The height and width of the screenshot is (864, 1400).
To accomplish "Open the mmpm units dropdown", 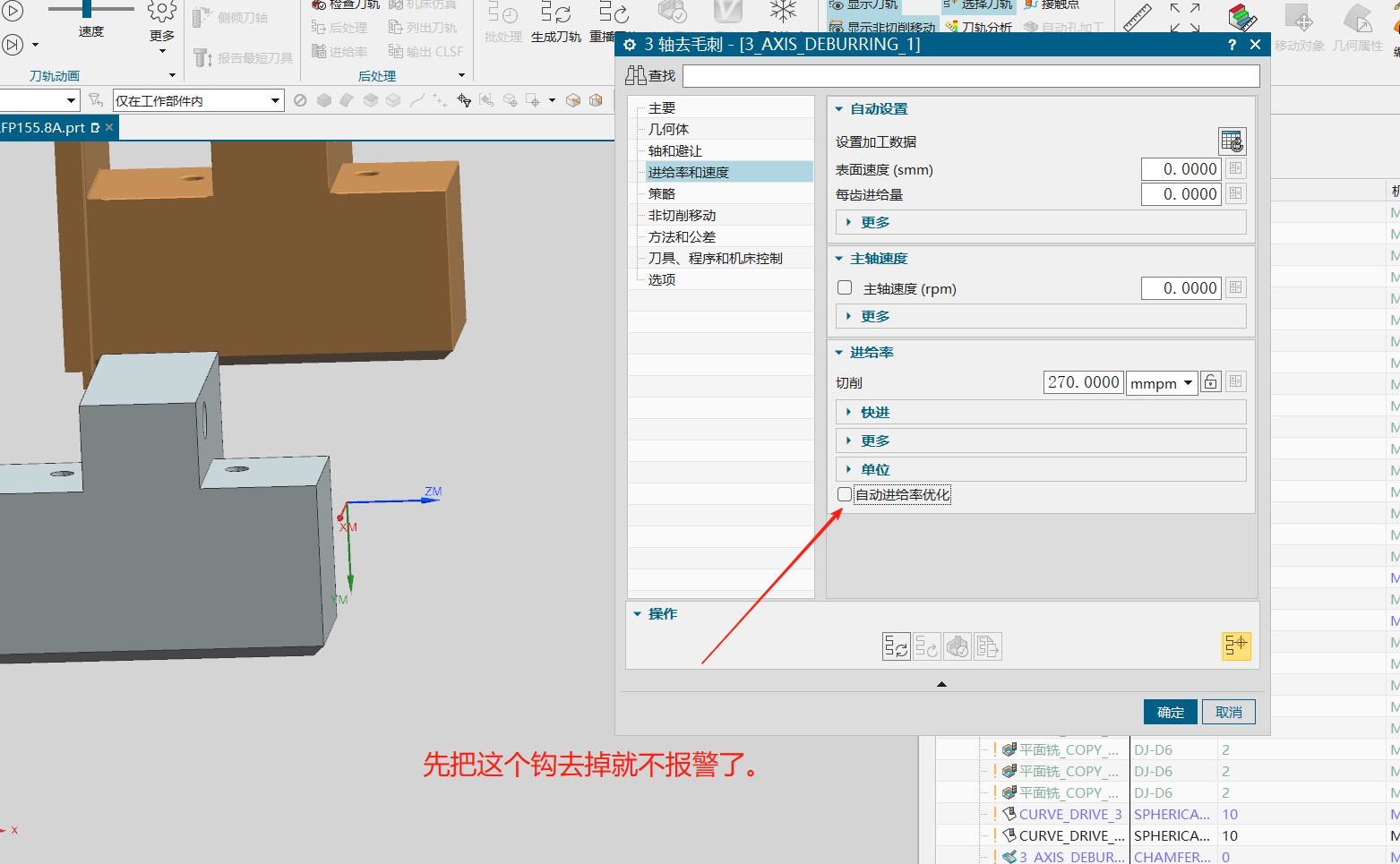I will click(x=1162, y=383).
